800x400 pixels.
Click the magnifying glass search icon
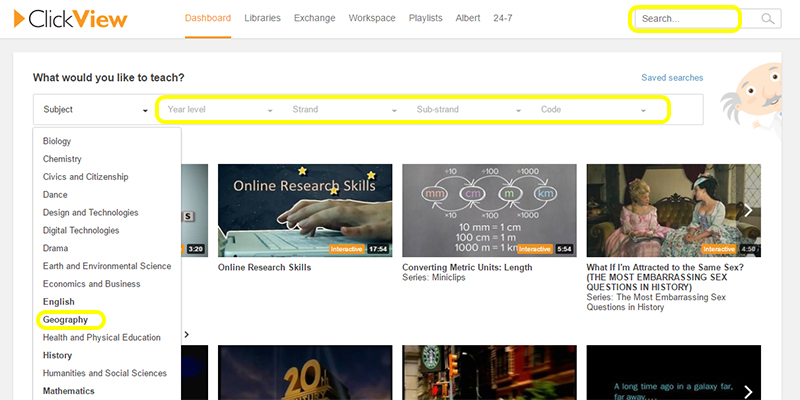click(767, 19)
